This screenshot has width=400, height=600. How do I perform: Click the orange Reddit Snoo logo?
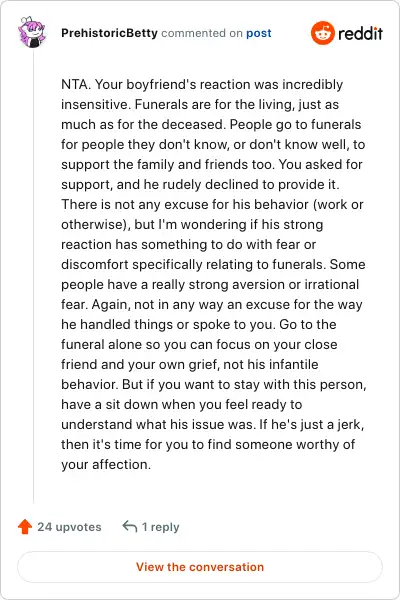point(322,33)
